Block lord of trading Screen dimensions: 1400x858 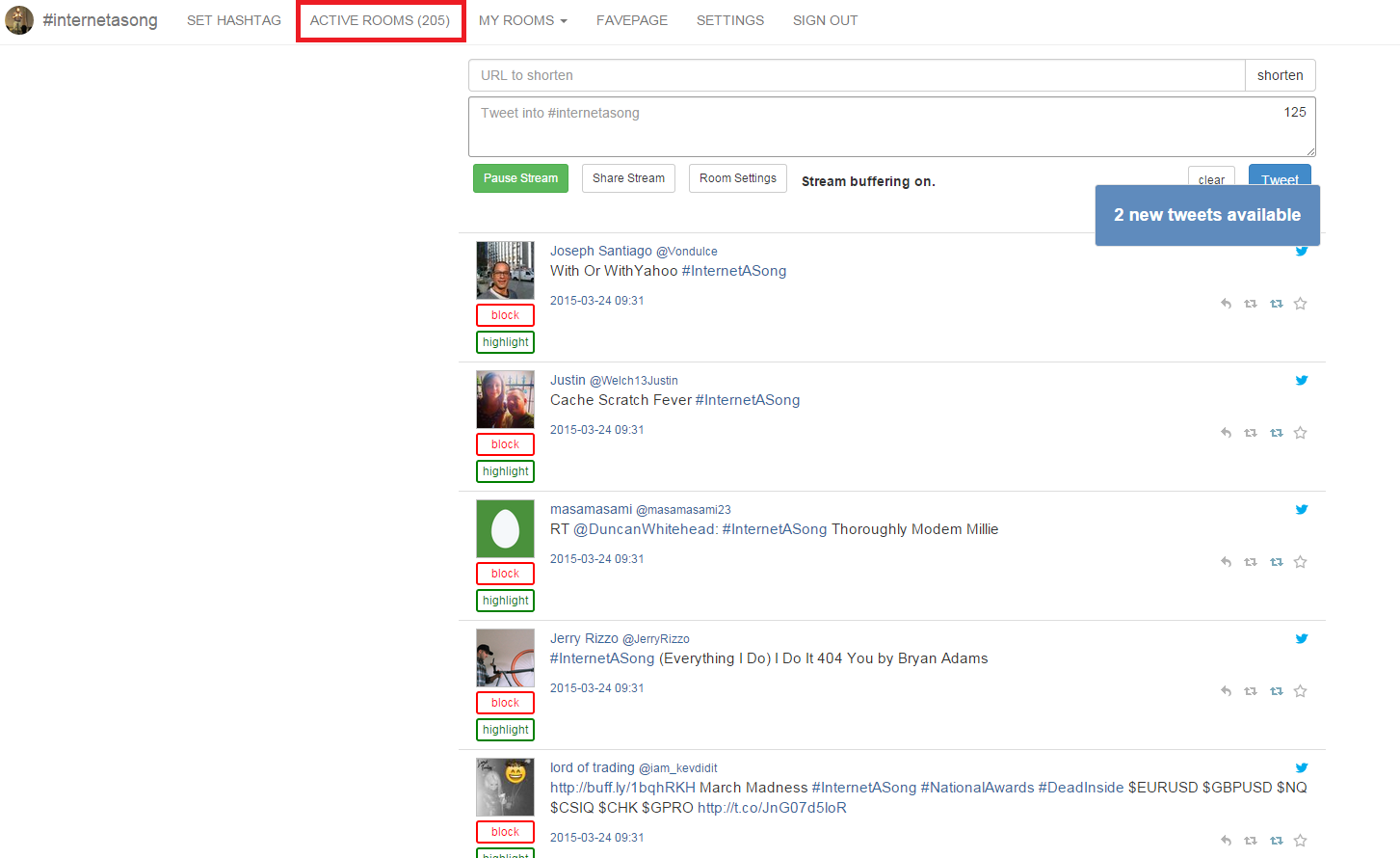[505, 832]
